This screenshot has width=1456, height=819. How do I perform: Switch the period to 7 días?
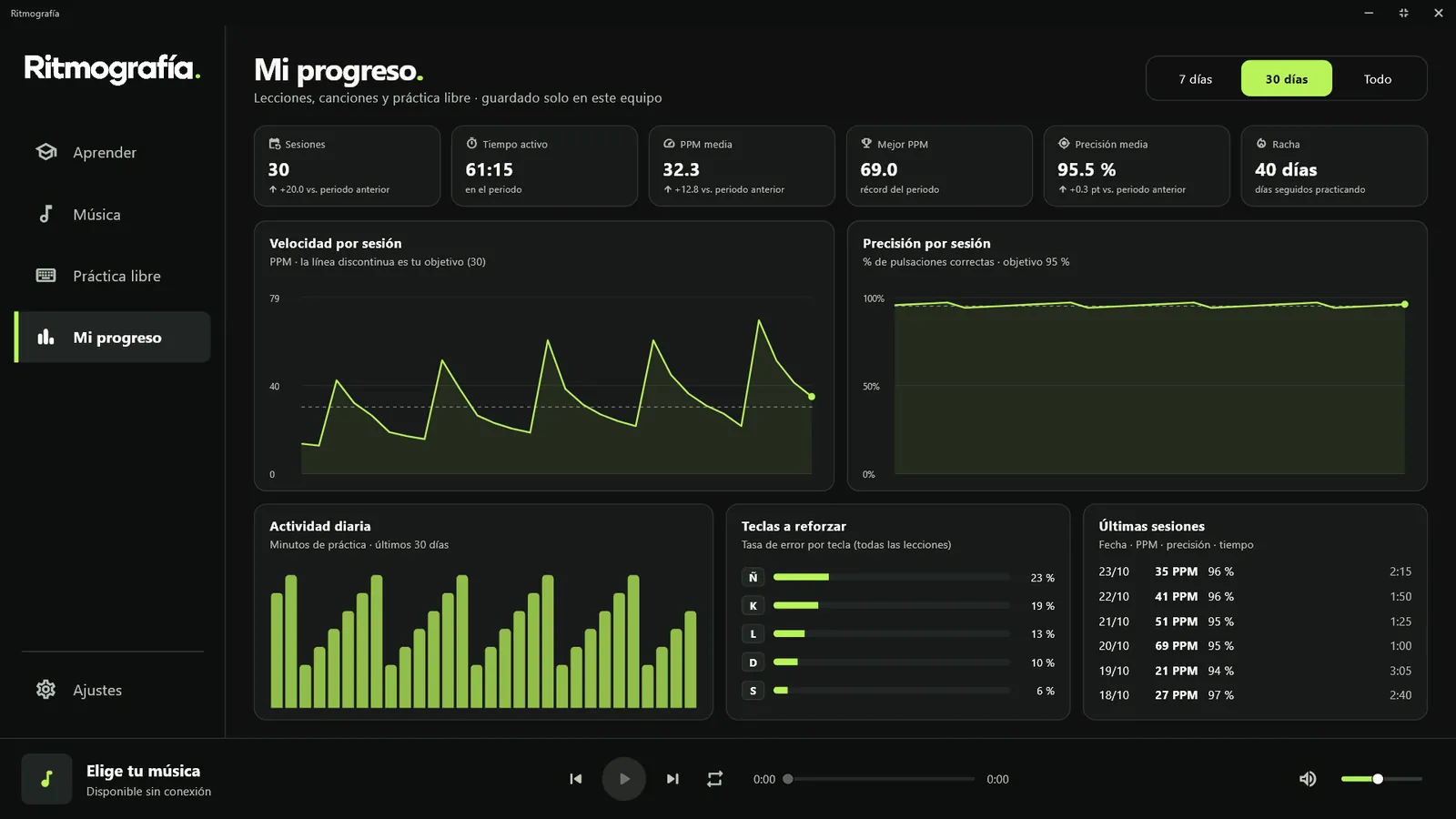pyautogui.click(x=1195, y=79)
